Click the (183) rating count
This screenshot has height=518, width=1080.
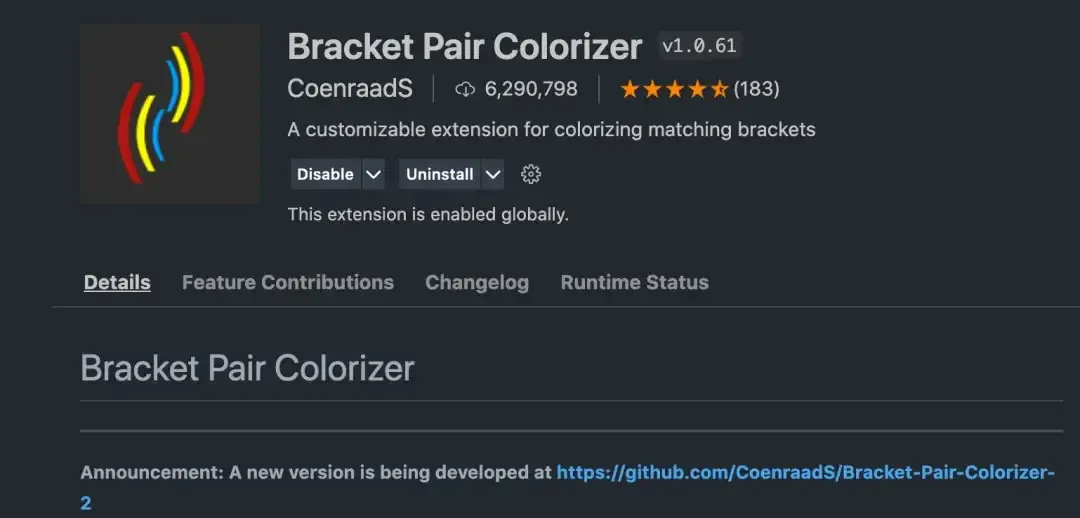[x=756, y=89]
